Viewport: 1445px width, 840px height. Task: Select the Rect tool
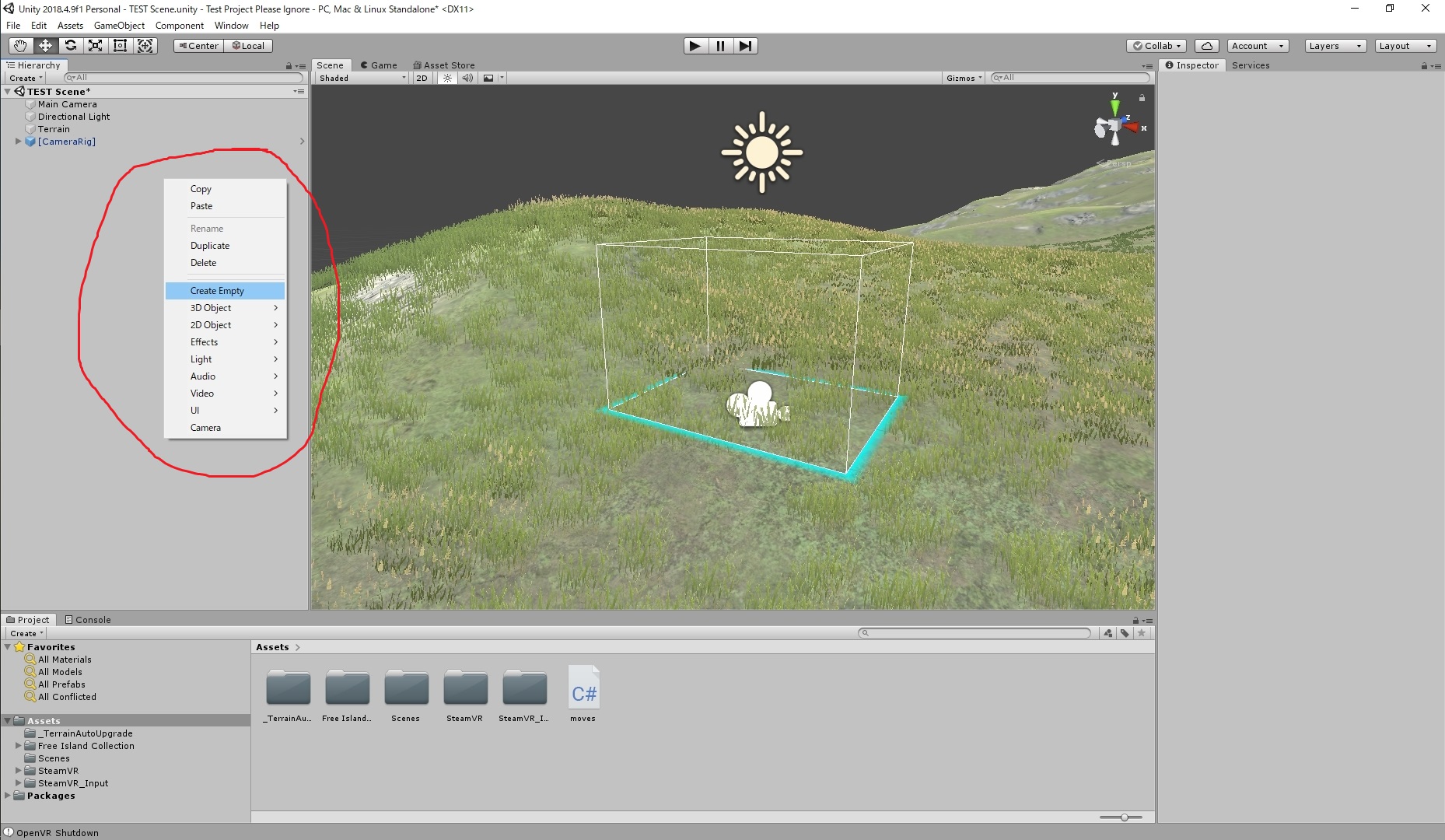121,45
